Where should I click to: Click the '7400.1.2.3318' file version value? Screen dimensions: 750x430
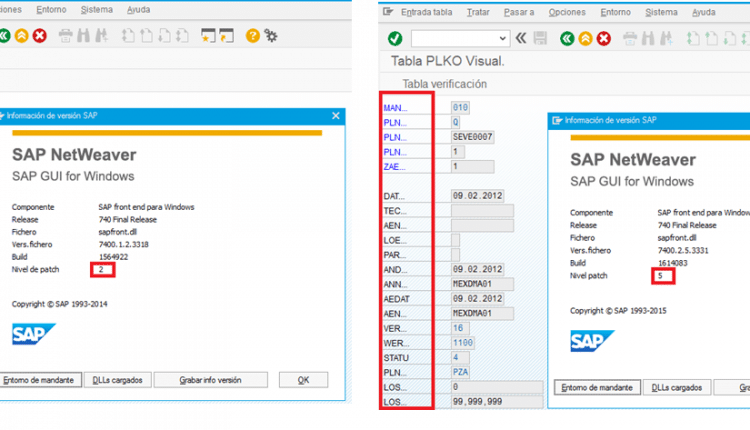tap(123, 244)
